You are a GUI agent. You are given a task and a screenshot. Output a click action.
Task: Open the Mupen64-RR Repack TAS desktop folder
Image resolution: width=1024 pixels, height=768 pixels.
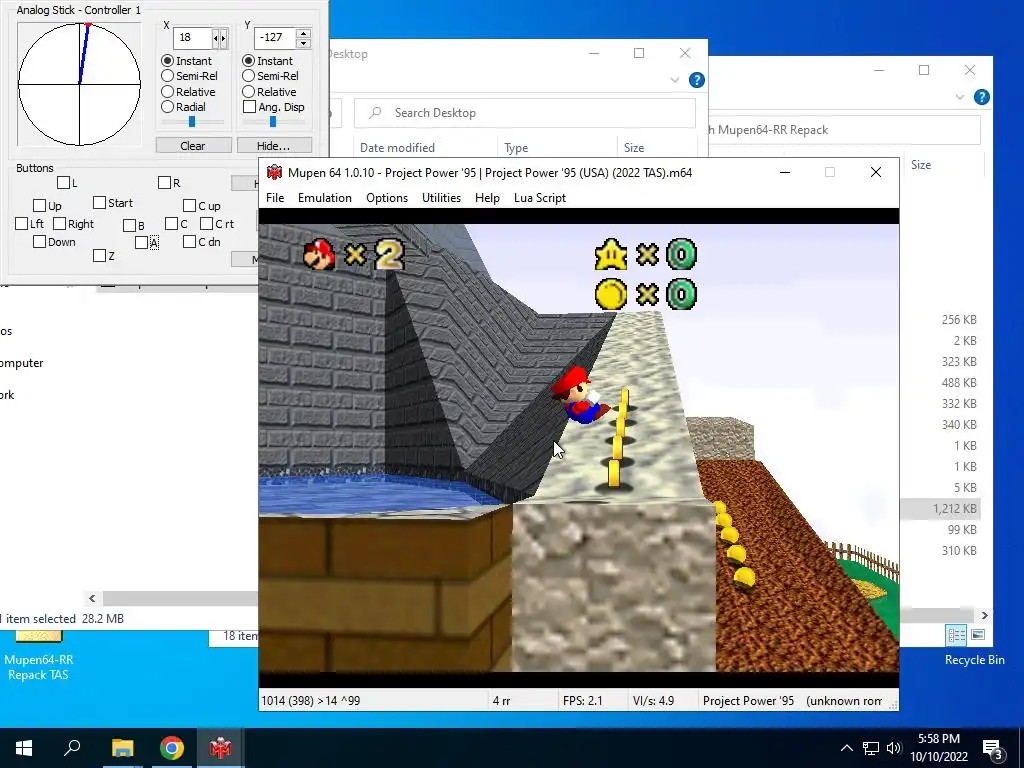click(39, 656)
